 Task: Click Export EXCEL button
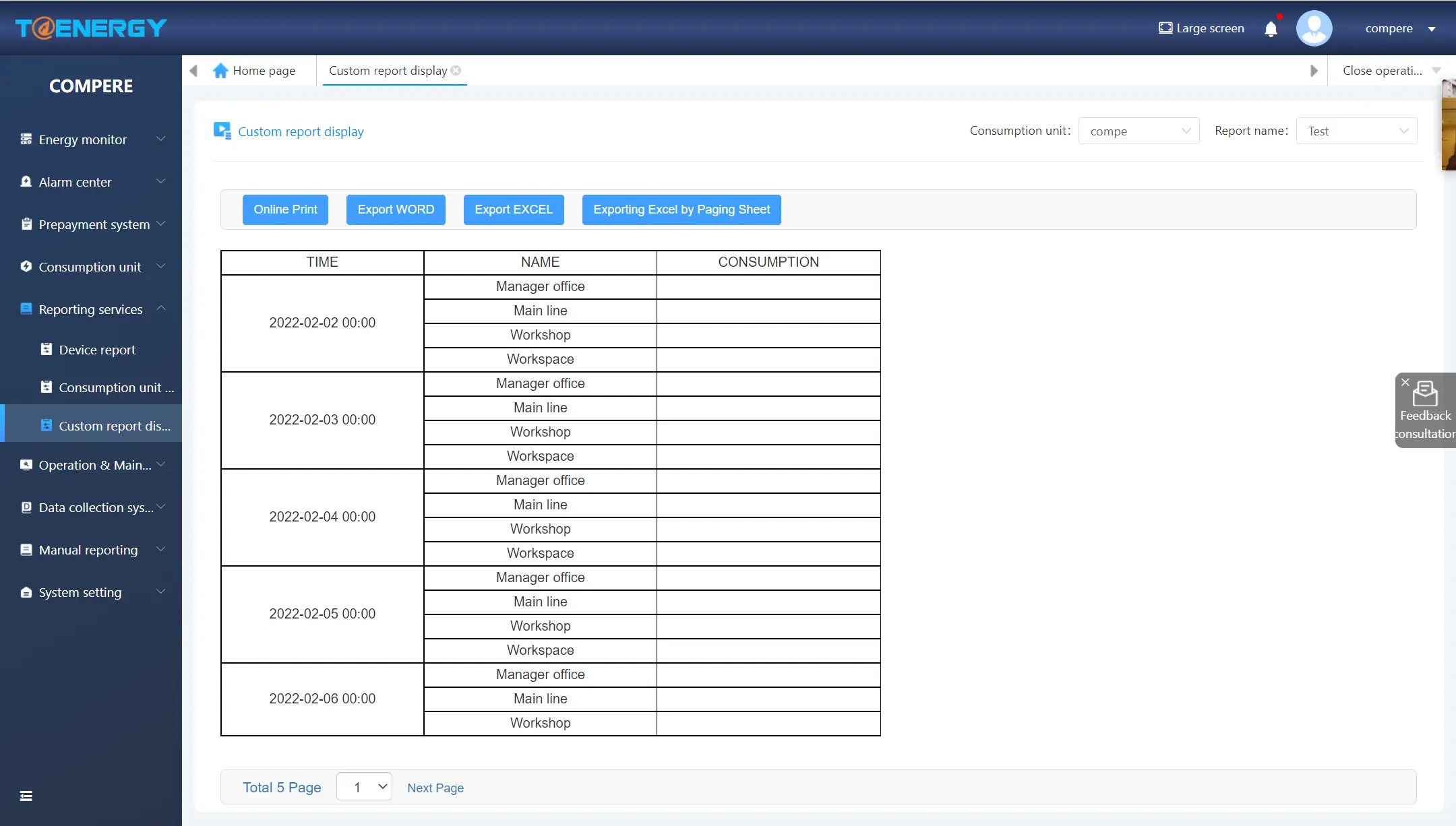pos(514,210)
